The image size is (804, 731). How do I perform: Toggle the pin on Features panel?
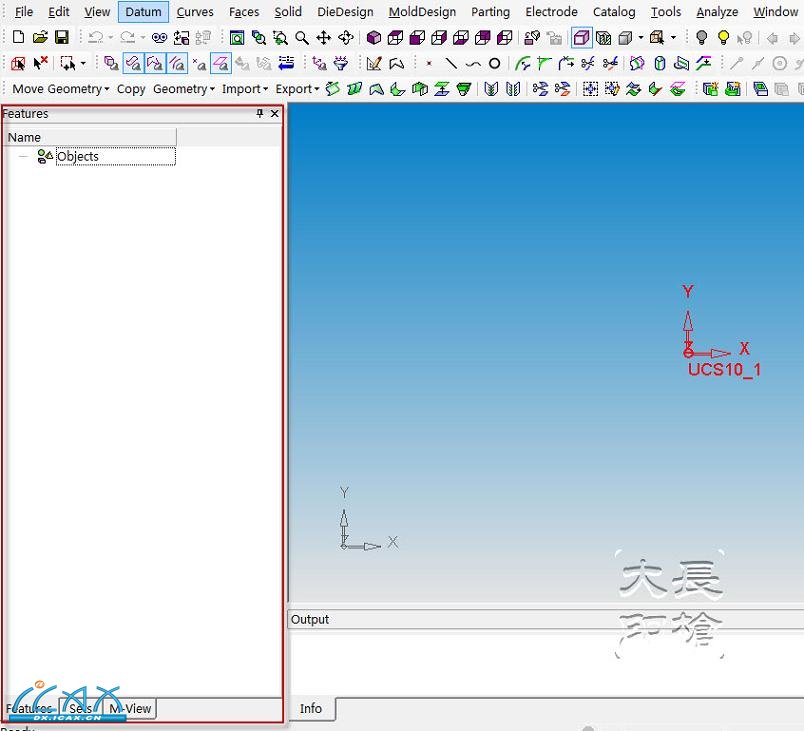pyautogui.click(x=260, y=114)
